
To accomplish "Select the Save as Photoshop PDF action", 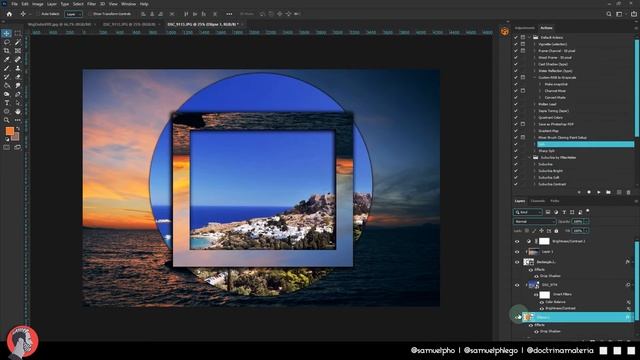I will click(x=556, y=124).
